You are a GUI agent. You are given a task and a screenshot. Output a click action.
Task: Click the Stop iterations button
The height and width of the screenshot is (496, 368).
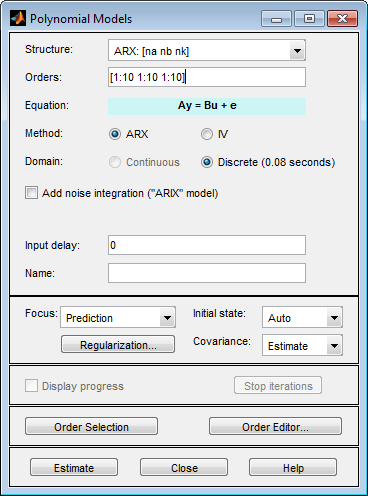[x=278, y=386]
